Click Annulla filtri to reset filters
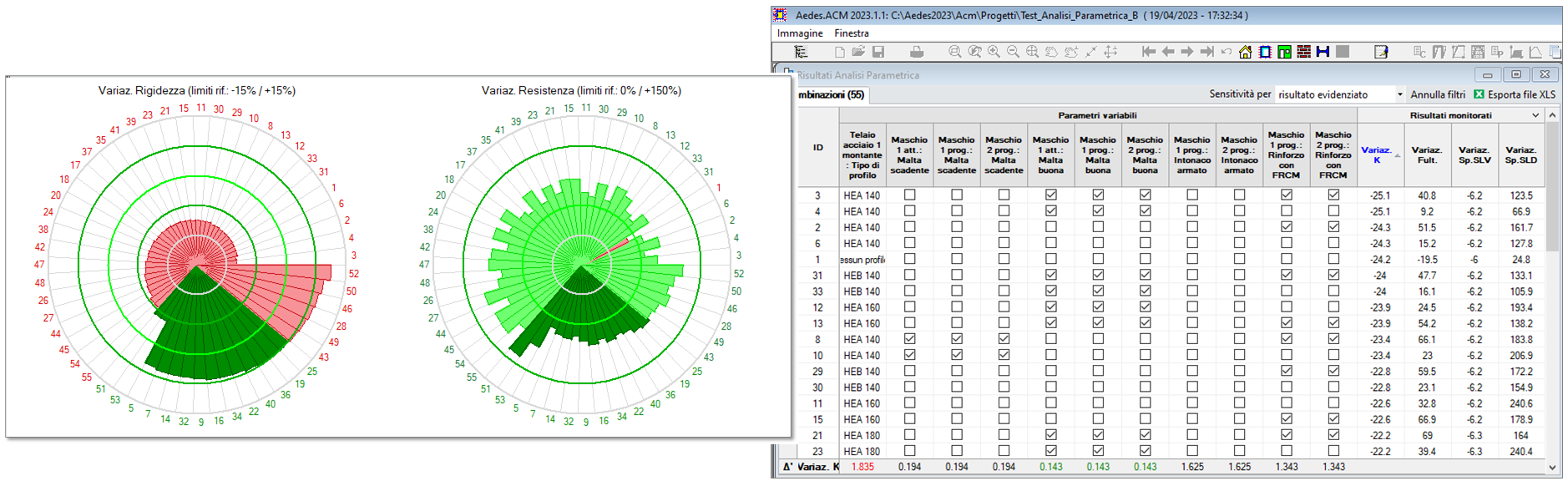1568x481 pixels. tap(1438, 94)
